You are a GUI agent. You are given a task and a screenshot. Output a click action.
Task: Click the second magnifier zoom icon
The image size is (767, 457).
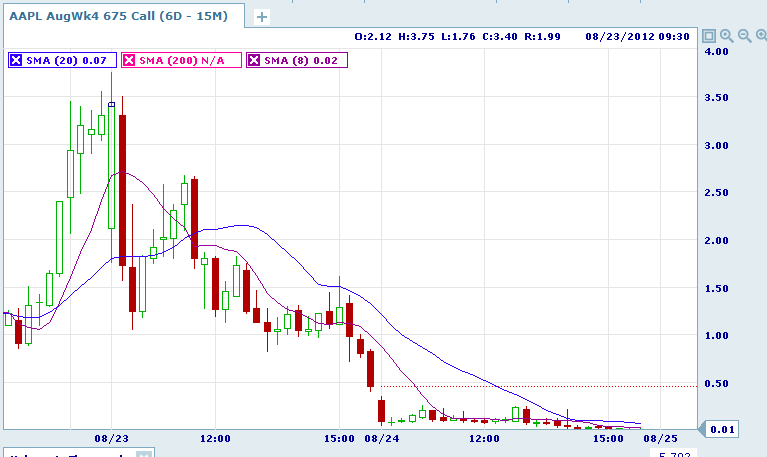tap(743, 36)
